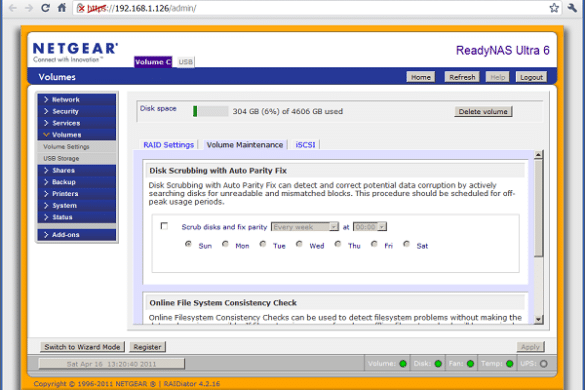The height and width of the screenshot is (390, 585).
Task: Click the 'Disk Scrubbing with Auto Parity Fix' heading
Action: (218, 171)
